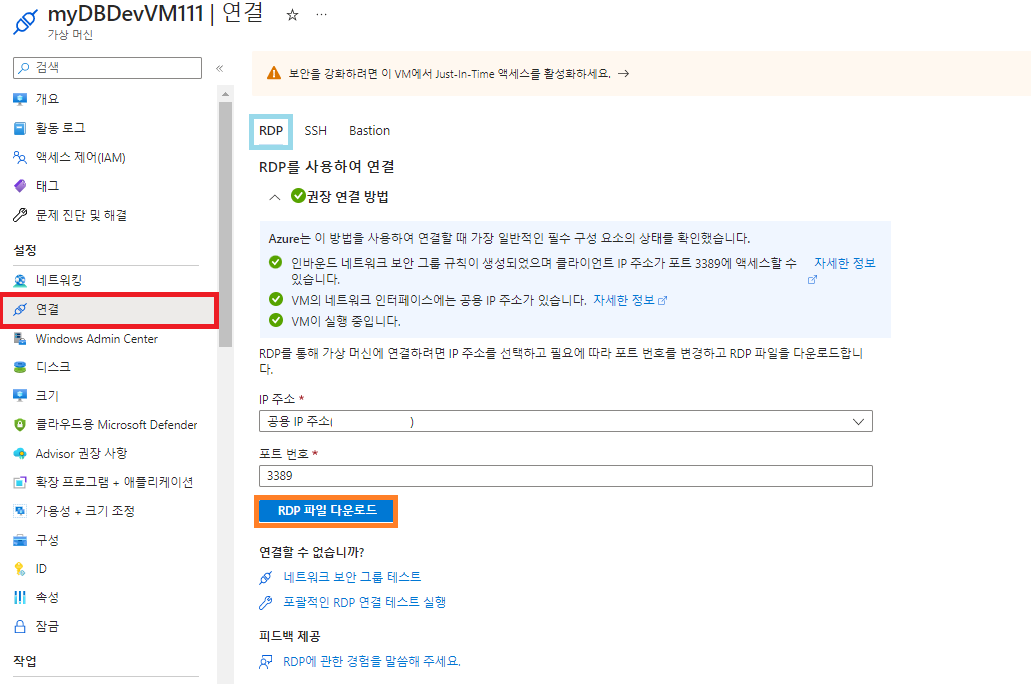The image size is (1031, 684).
Task: Click the 잠금 padlock icon
Action: pos(20,626)
